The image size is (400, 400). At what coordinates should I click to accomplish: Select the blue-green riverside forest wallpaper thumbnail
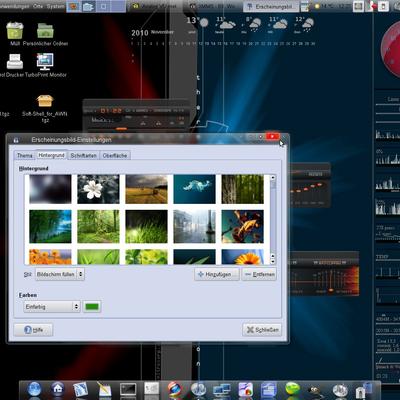50,226
